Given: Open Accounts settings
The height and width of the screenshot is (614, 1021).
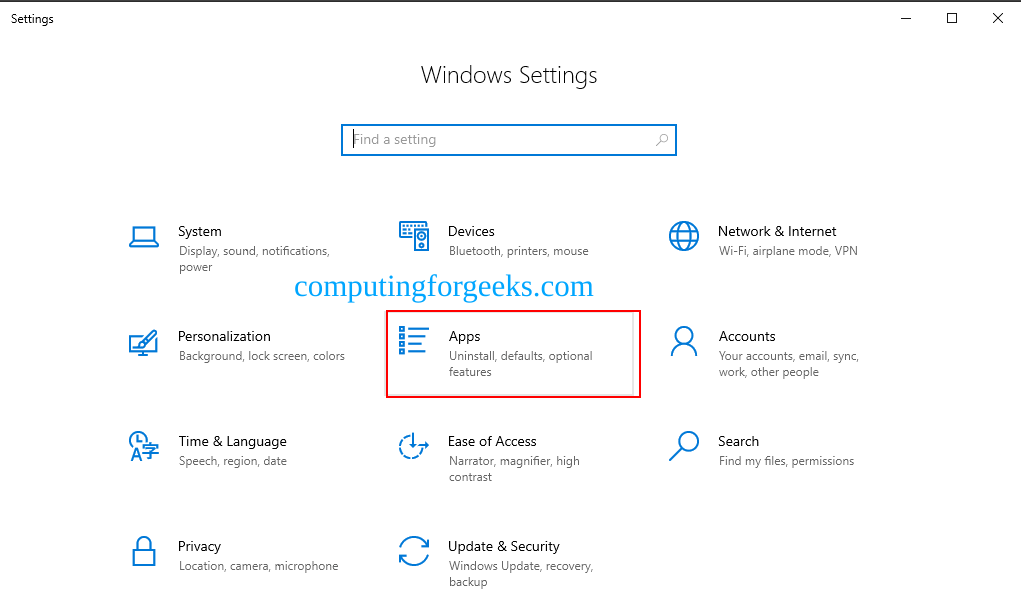Looking at the screenshot, I should click(x=748, y=336).
